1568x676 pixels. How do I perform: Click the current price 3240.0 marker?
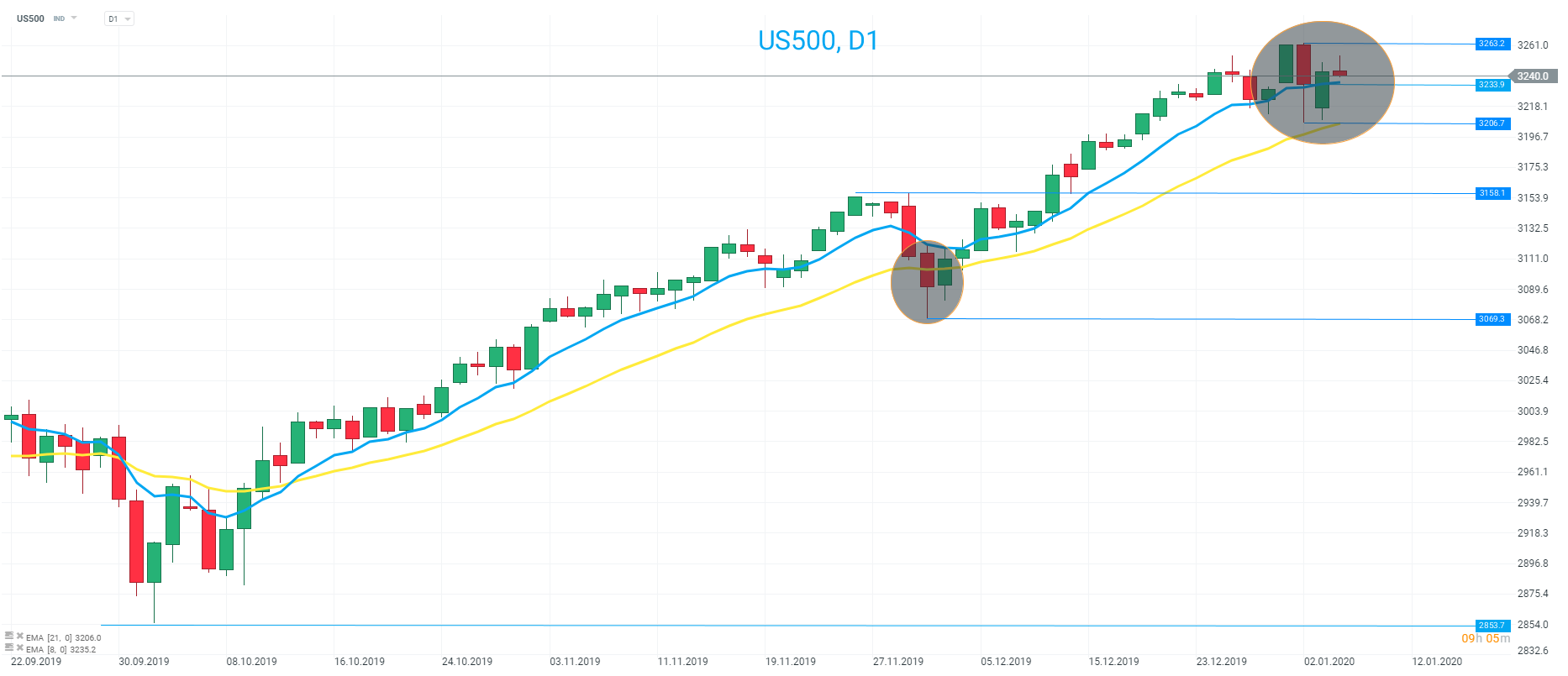[x=1533, y=76]
